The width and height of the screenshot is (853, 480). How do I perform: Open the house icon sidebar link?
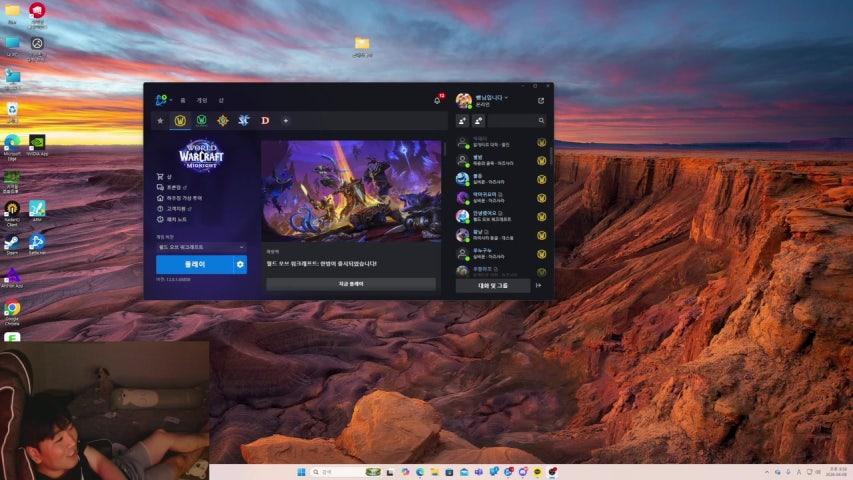[180, 198]
